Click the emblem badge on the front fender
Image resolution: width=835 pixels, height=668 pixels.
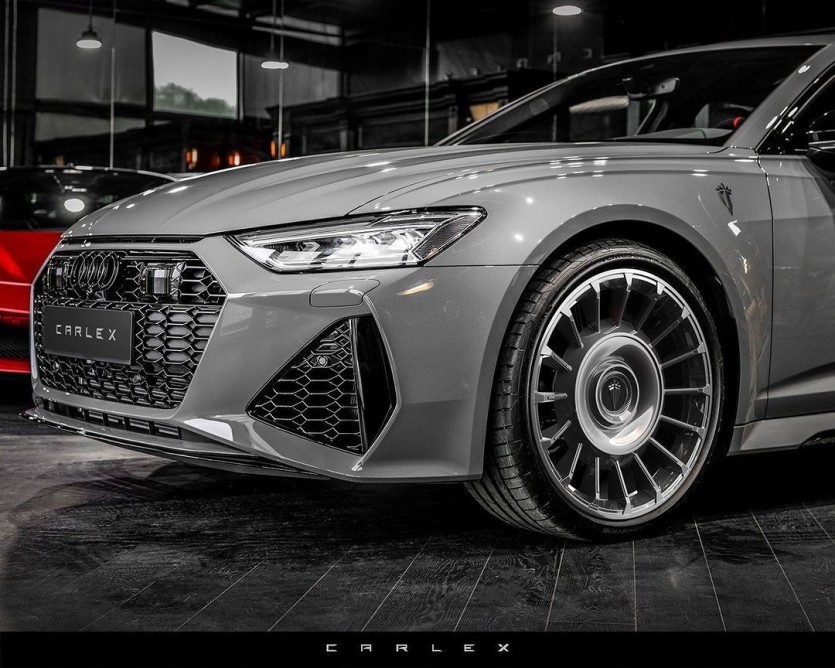click(x=724, y=197)
